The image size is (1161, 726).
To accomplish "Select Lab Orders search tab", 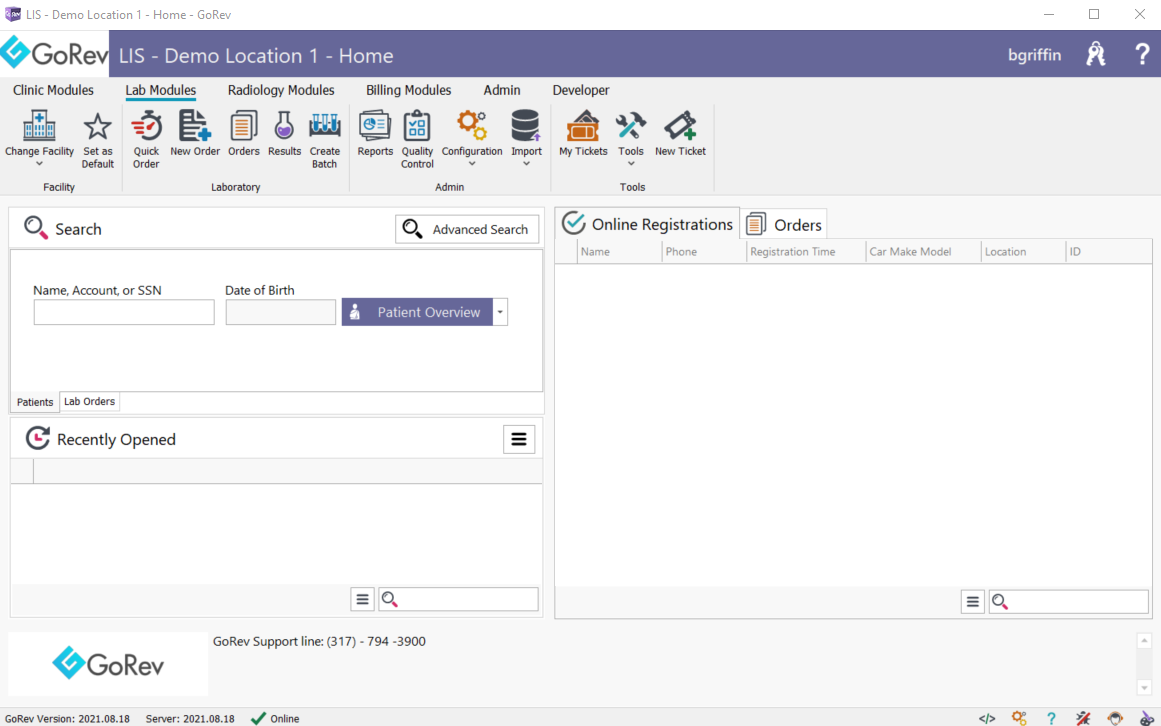I will click(x=89, y=401).
